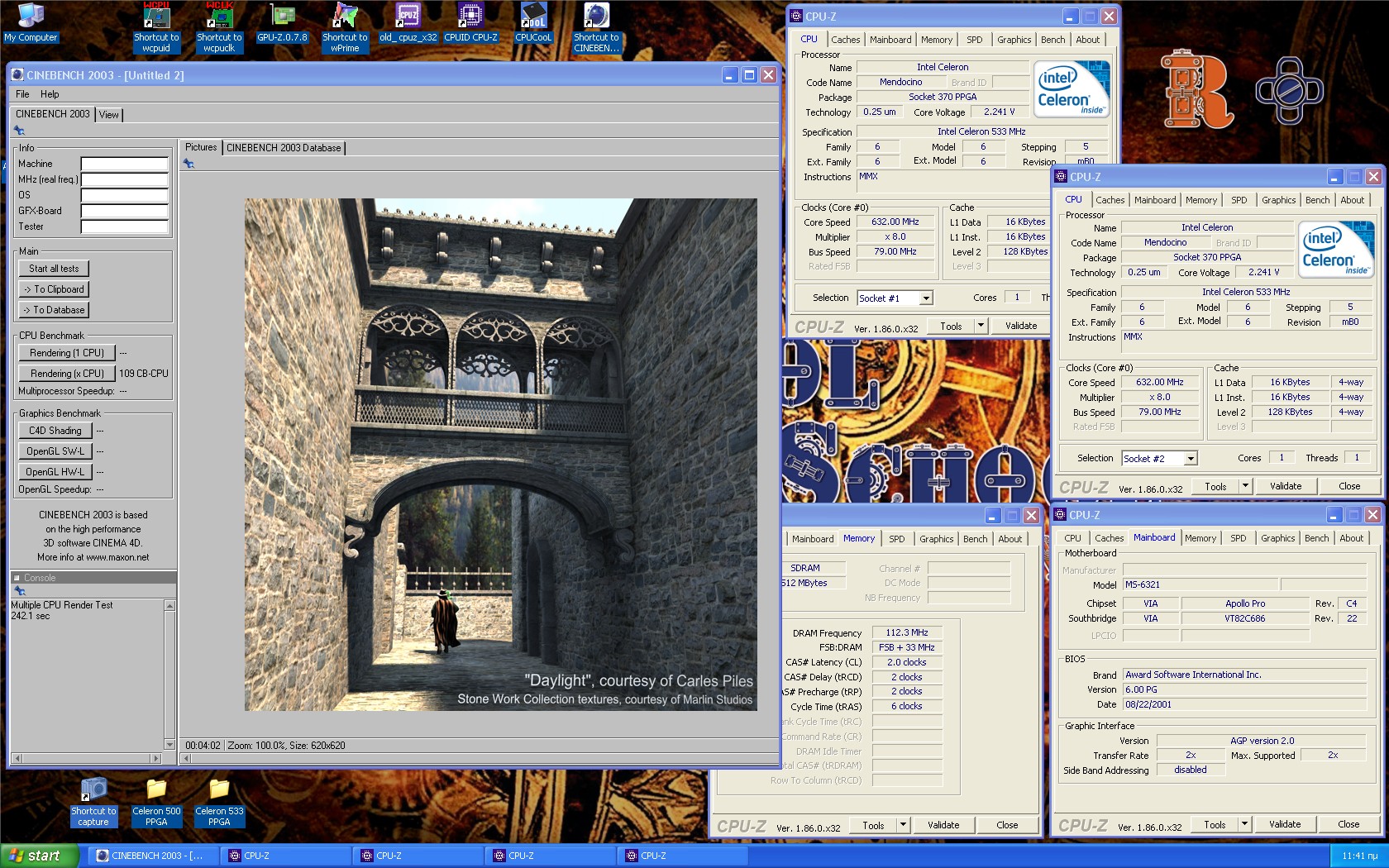Click the To Clipboard button

coord(54,289)
